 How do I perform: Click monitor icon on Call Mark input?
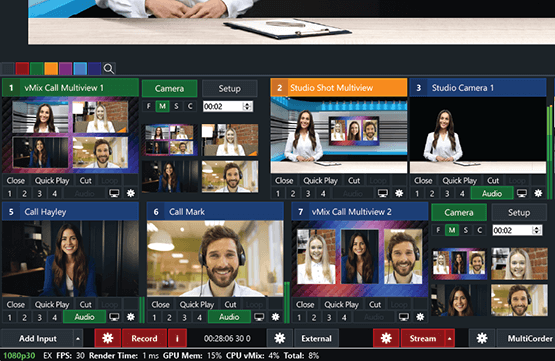[x=259, y=317]
